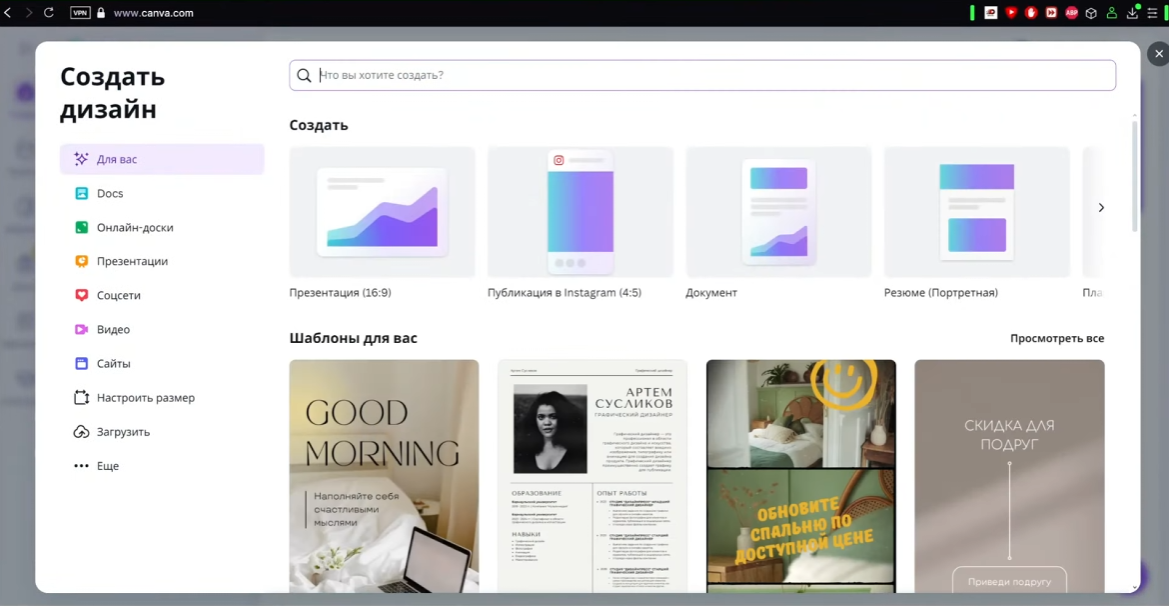This screenshot has height=606, width=1169.
Task: Click the Еще three-dots icon
Action: pos(81,466)
